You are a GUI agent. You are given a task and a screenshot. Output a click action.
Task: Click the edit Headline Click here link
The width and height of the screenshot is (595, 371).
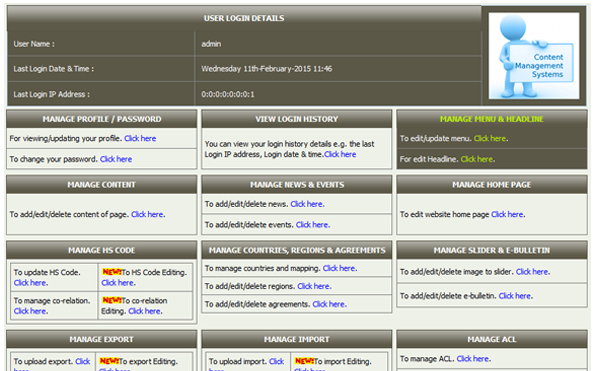tap(477, 159)
